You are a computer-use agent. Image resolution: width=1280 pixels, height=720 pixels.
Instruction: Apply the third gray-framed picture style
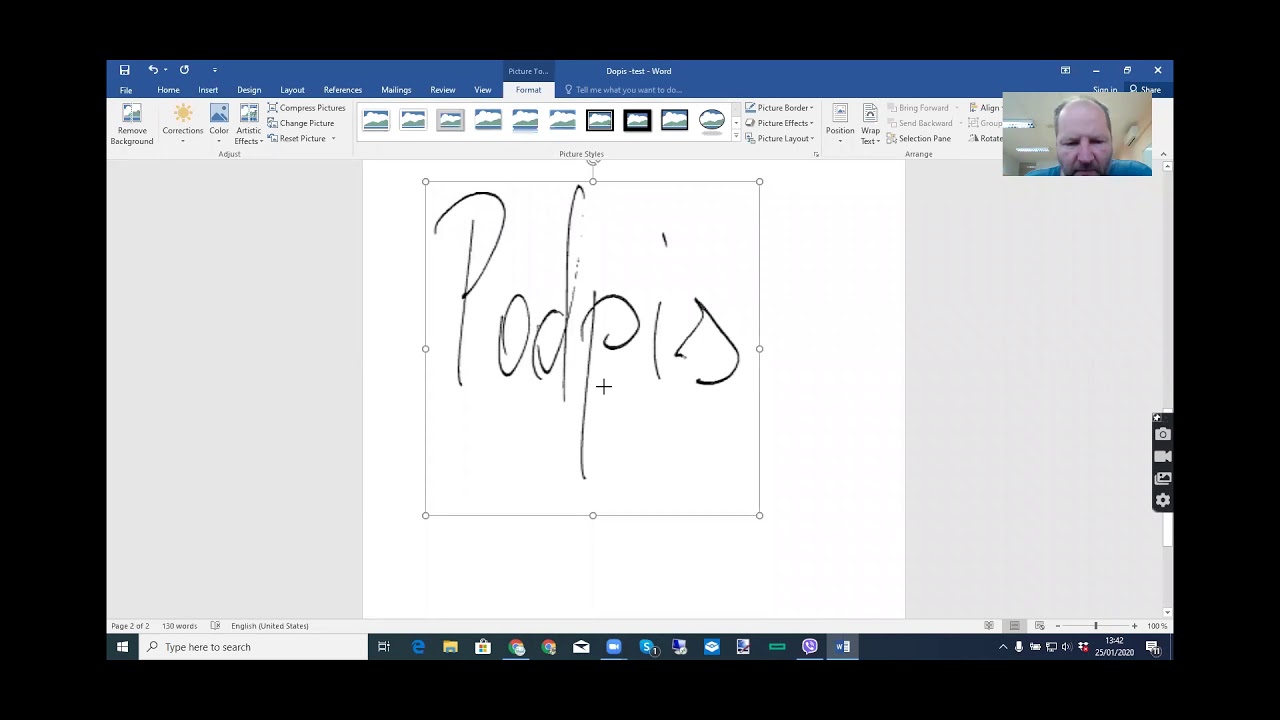point(450,121)
